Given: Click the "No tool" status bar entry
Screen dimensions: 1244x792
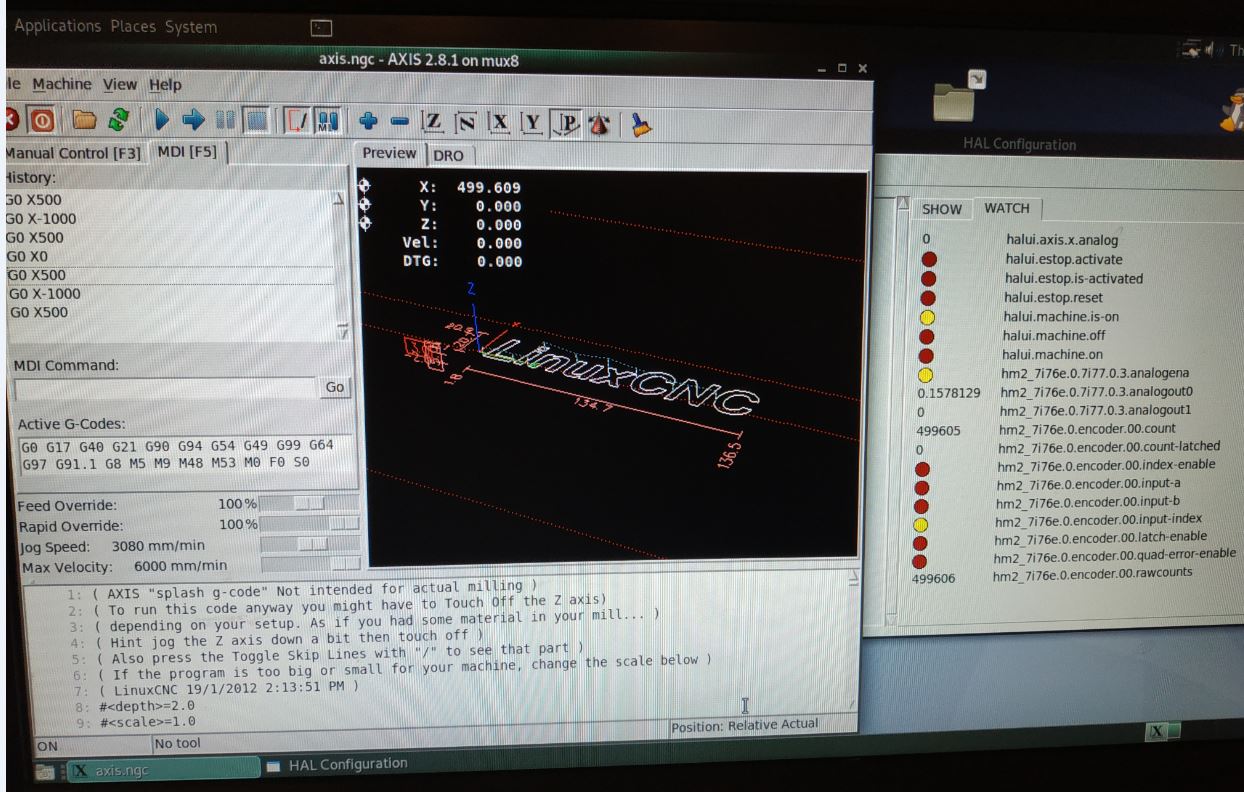Looking at the screenshot, I should coord(180,743).
